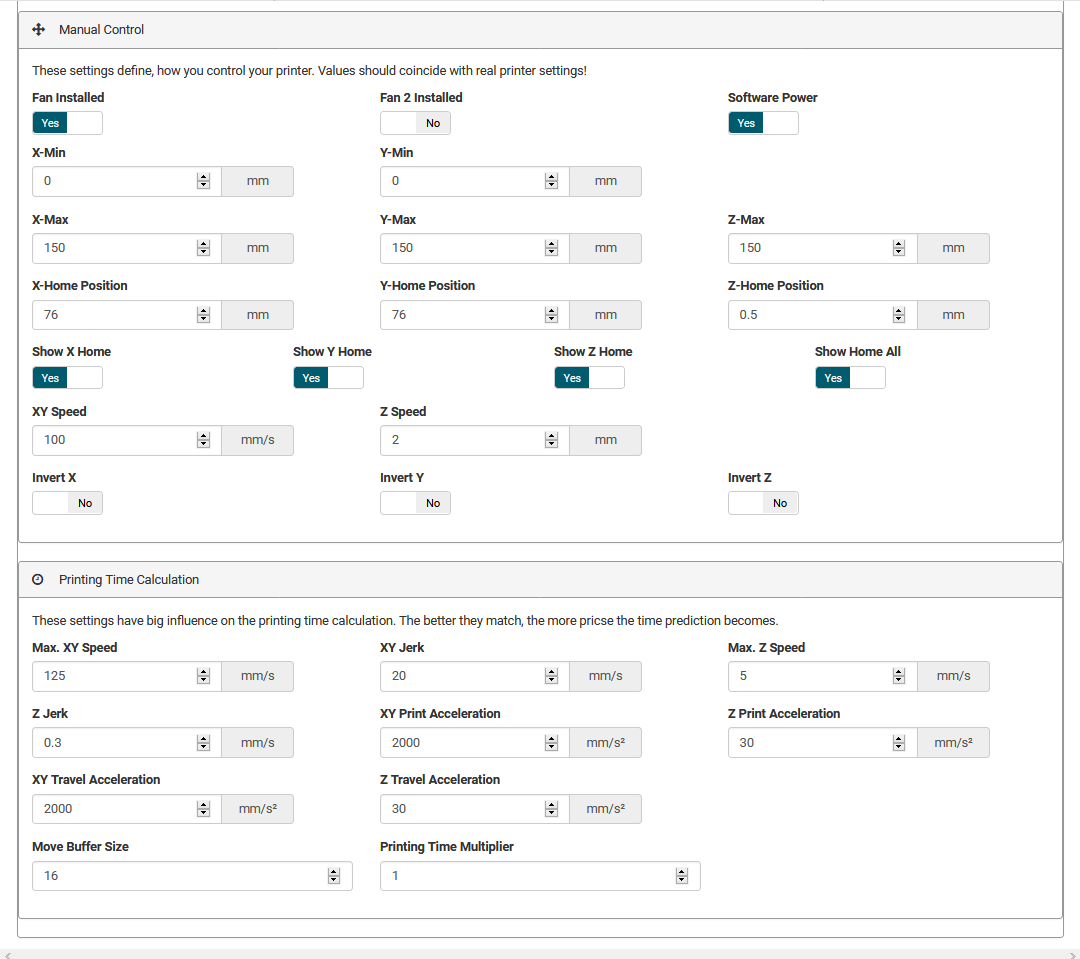Click the Z Speed spinner arrows
This screenshot has height=959, width=1080.
pos(551,440)
